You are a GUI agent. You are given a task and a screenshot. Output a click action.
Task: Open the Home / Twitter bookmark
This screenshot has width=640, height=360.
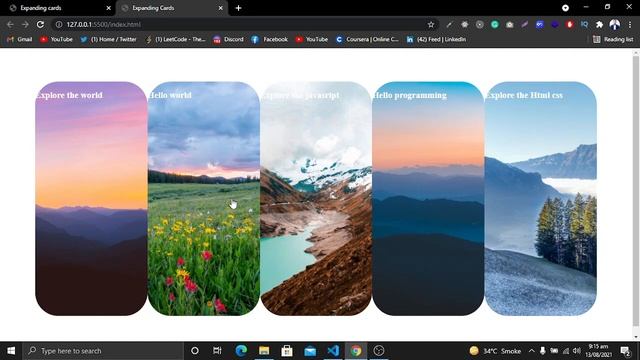[x=109, y=39]
